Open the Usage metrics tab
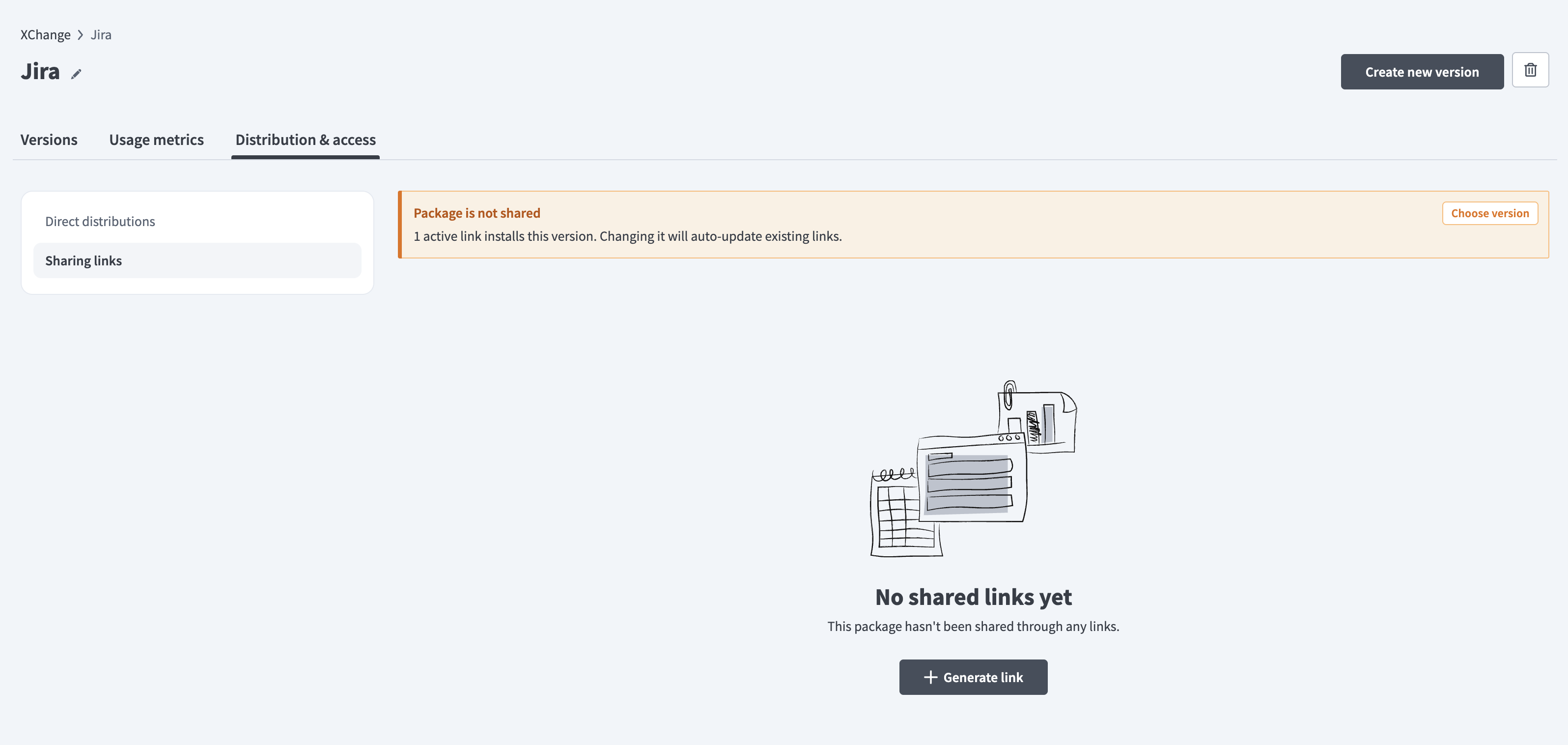Screen dimensions: 1568x745 pyautogui.click(x=156, y=140)
